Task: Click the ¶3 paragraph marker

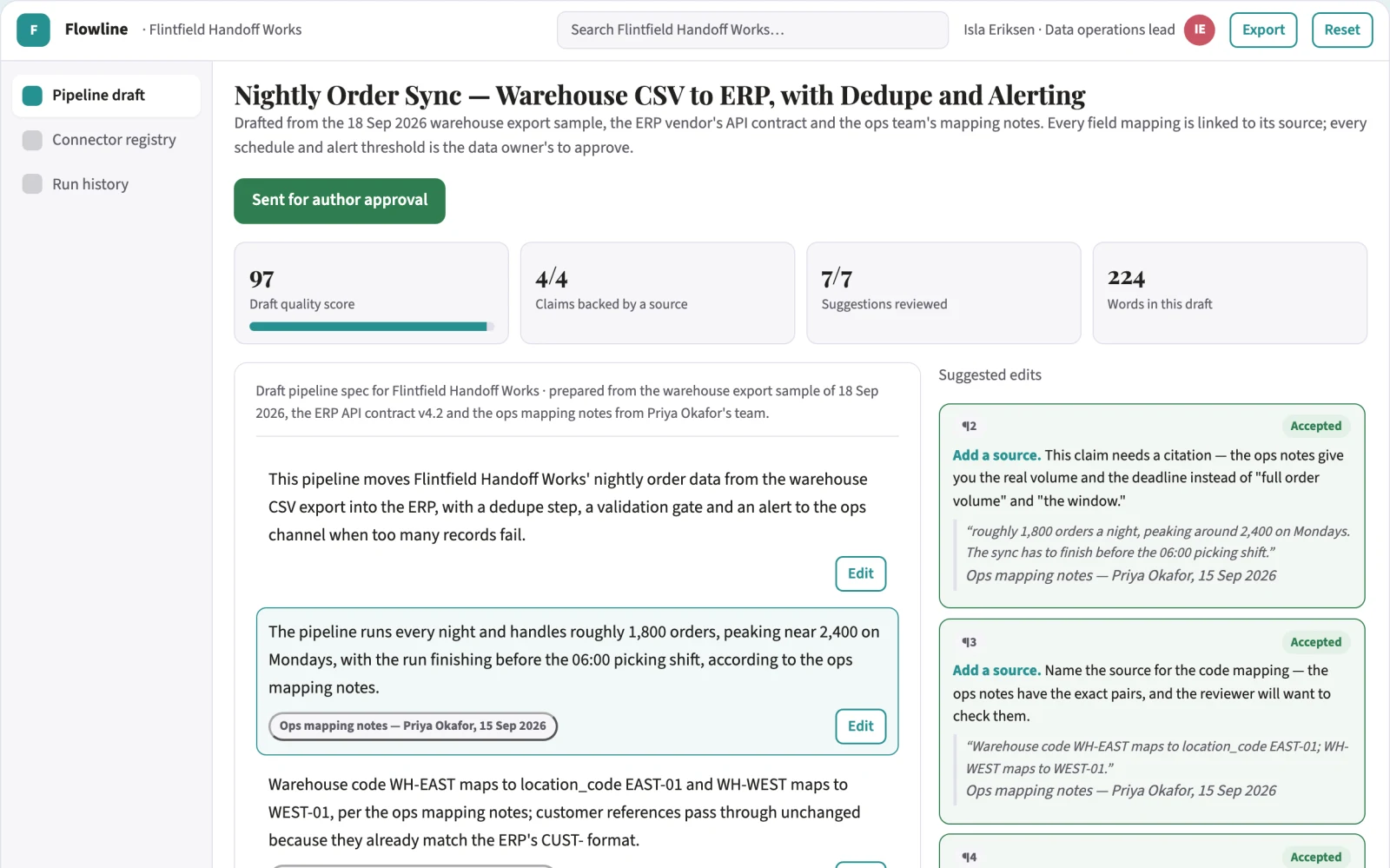Action: [x=969, y=642]
